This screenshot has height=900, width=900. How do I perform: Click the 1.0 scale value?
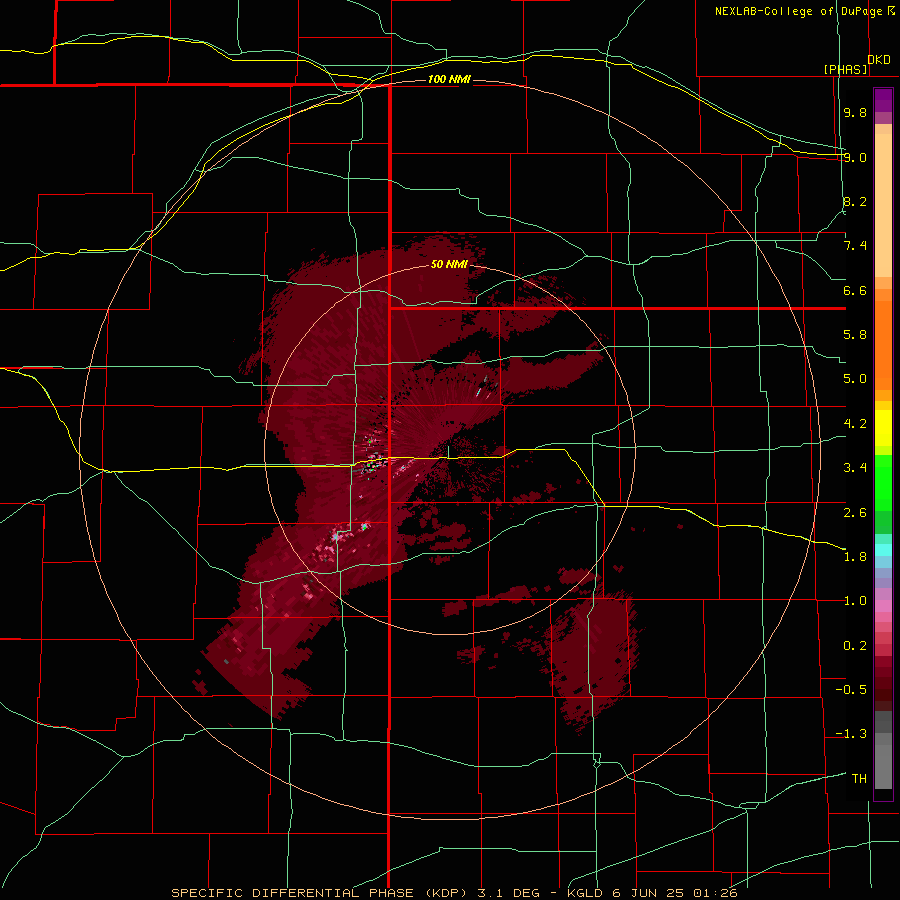coord(855,601)
